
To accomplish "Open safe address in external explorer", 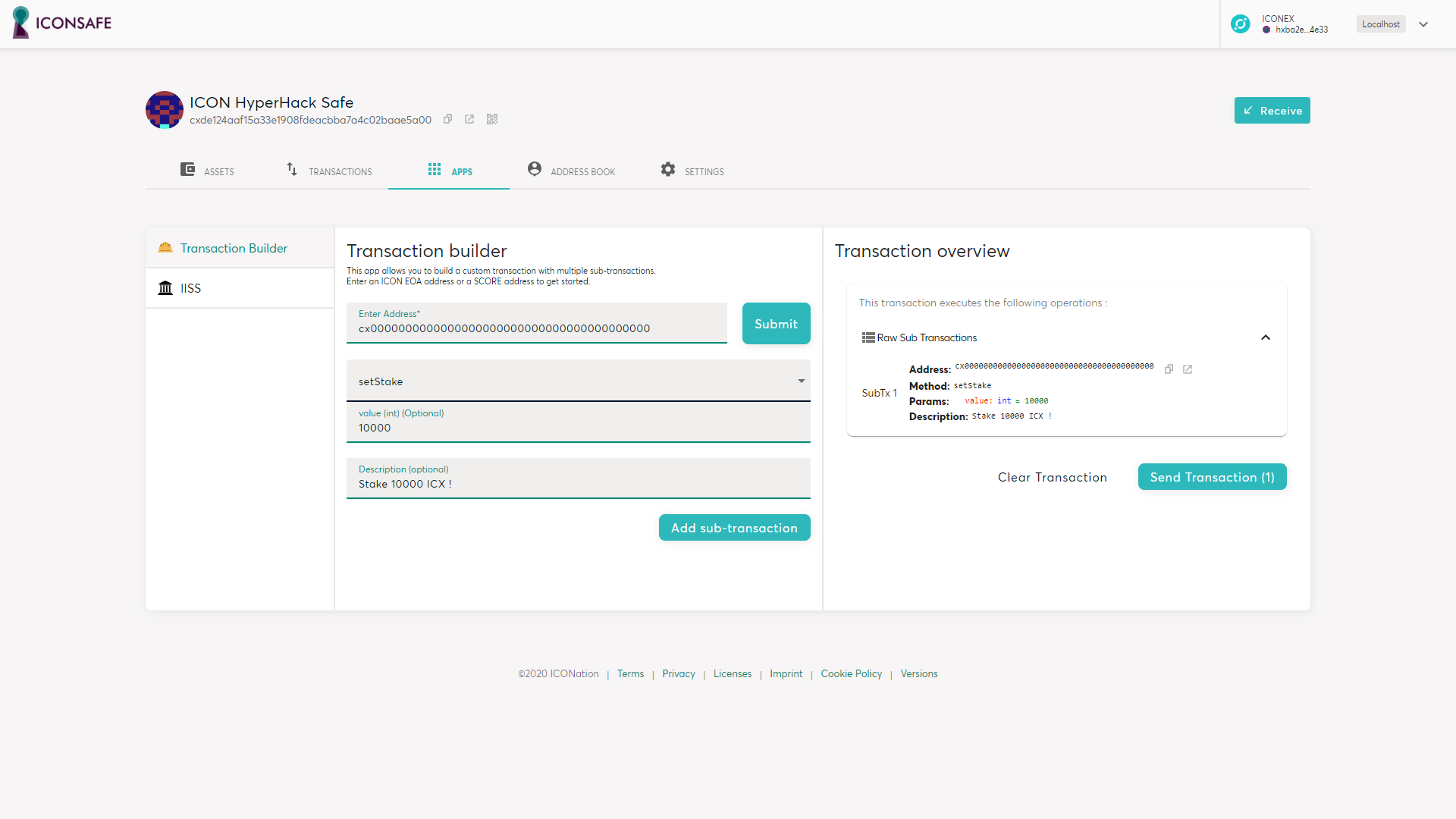I will coord(469,119).
